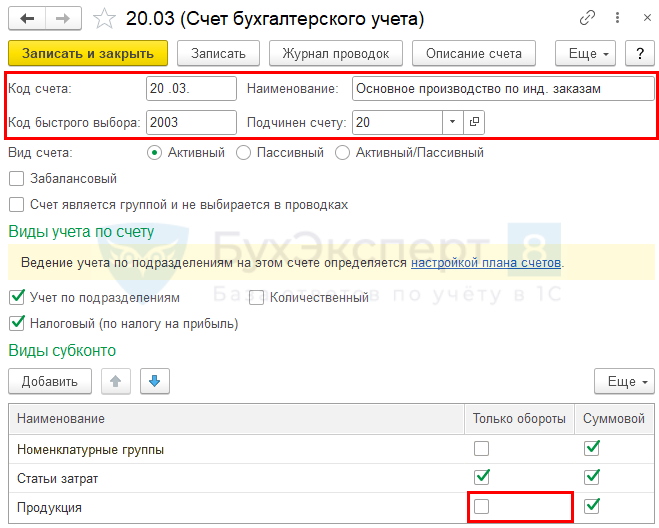Click 'Суммовой' column header

(614, 419)
